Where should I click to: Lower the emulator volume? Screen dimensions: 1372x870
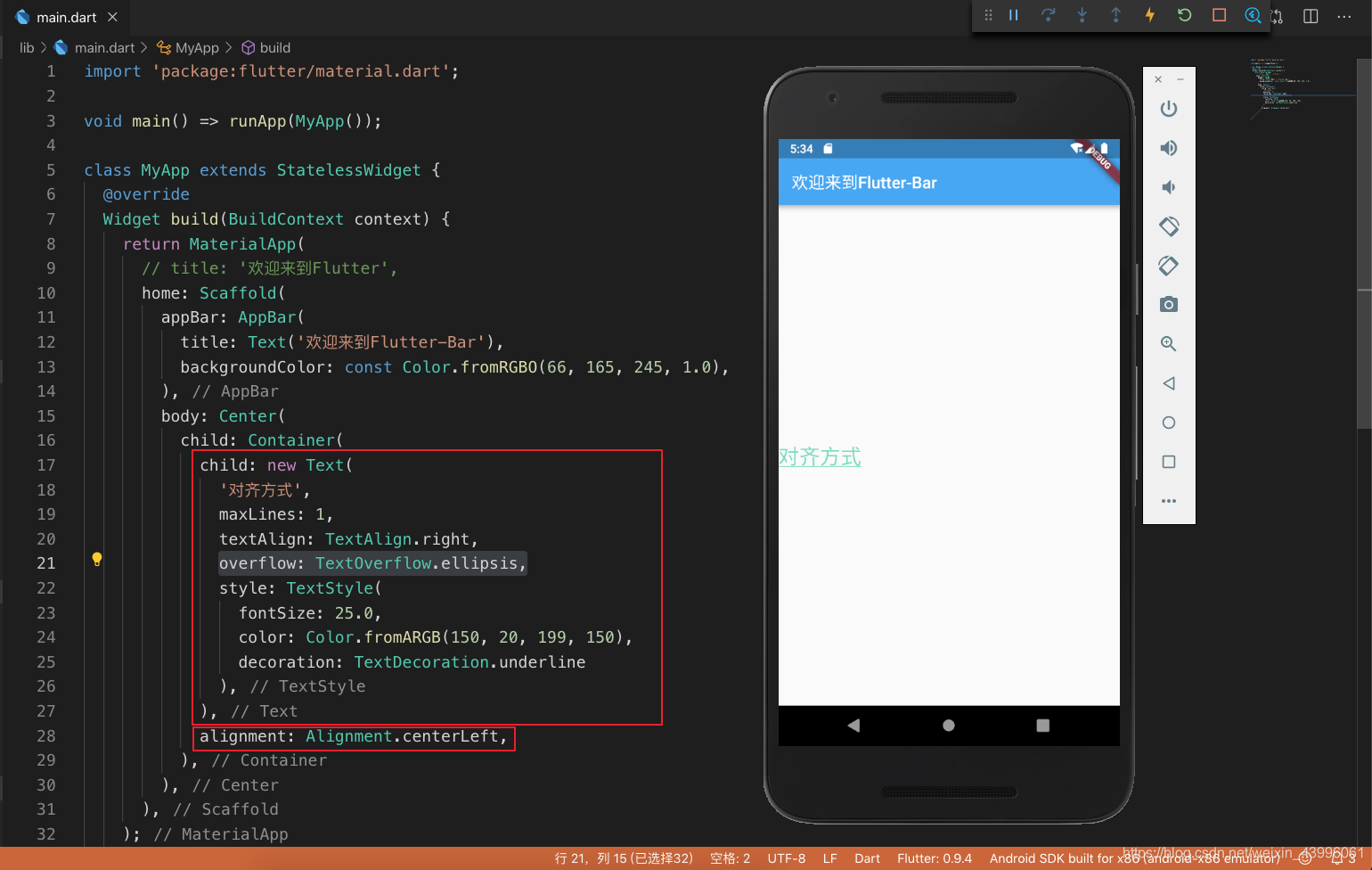click(1169, 187)
